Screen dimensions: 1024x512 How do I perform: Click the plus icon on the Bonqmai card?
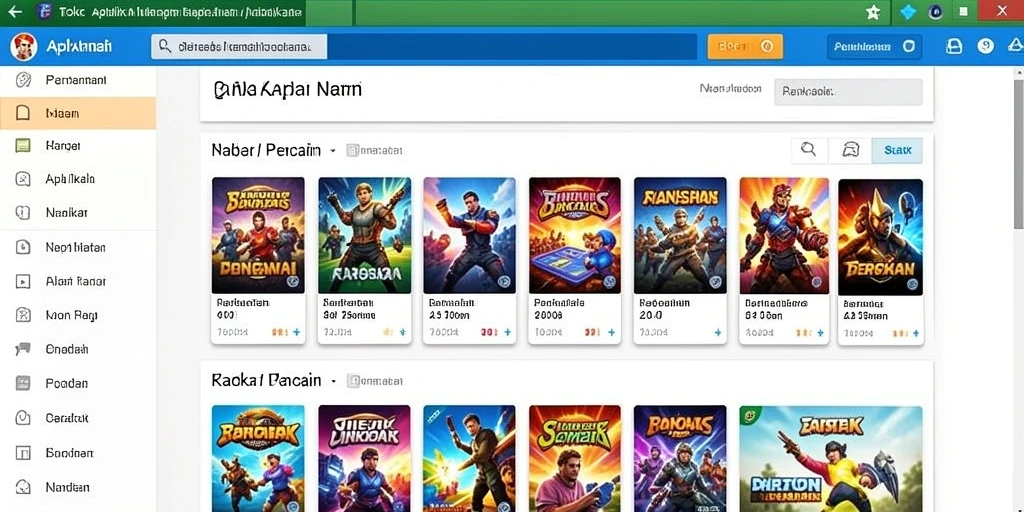(x=296, y=332)
